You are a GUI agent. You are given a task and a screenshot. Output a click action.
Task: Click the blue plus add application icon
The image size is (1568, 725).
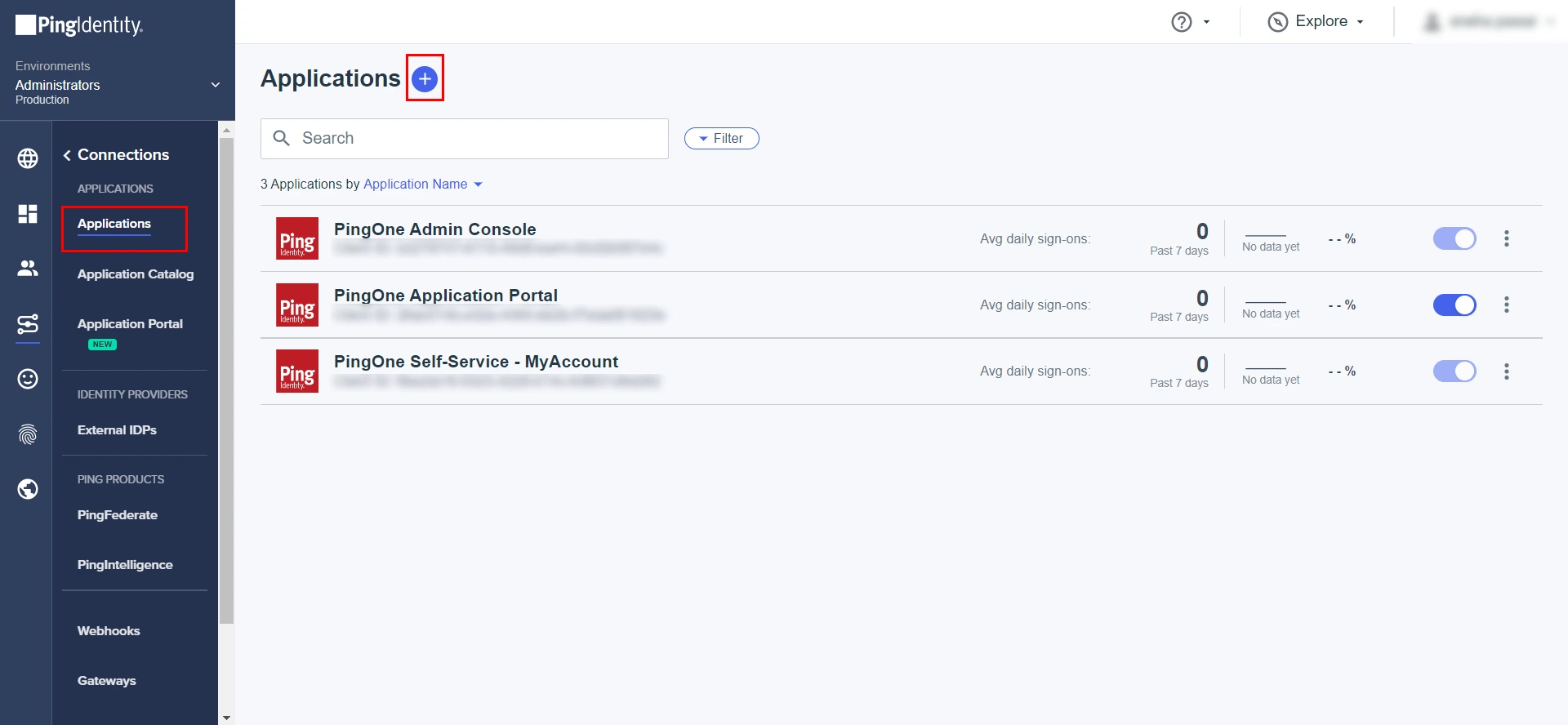pyautogui.click(x=425, y=78)
